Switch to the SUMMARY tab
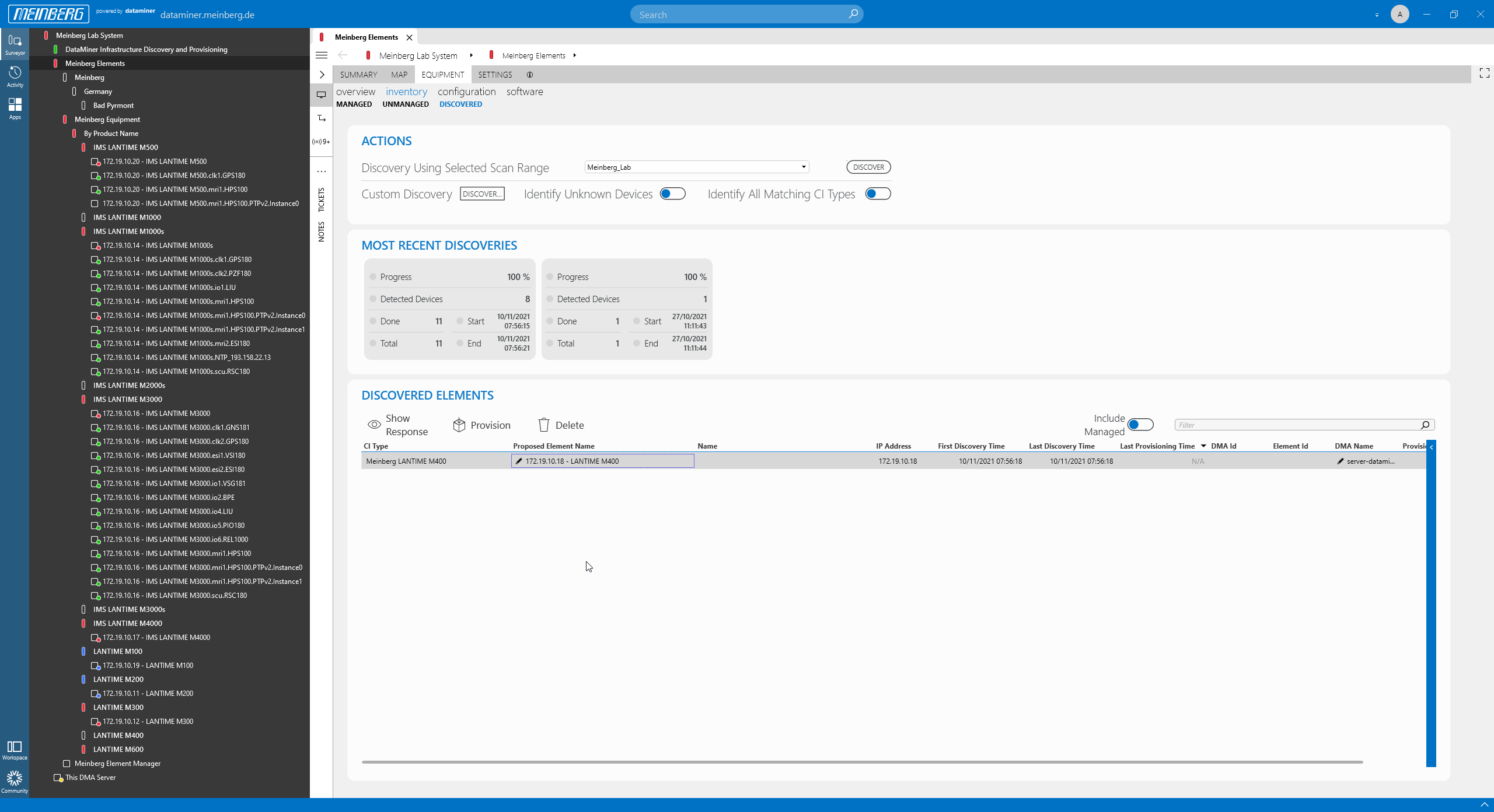1494x812 pixels. [x=358, y=75]
